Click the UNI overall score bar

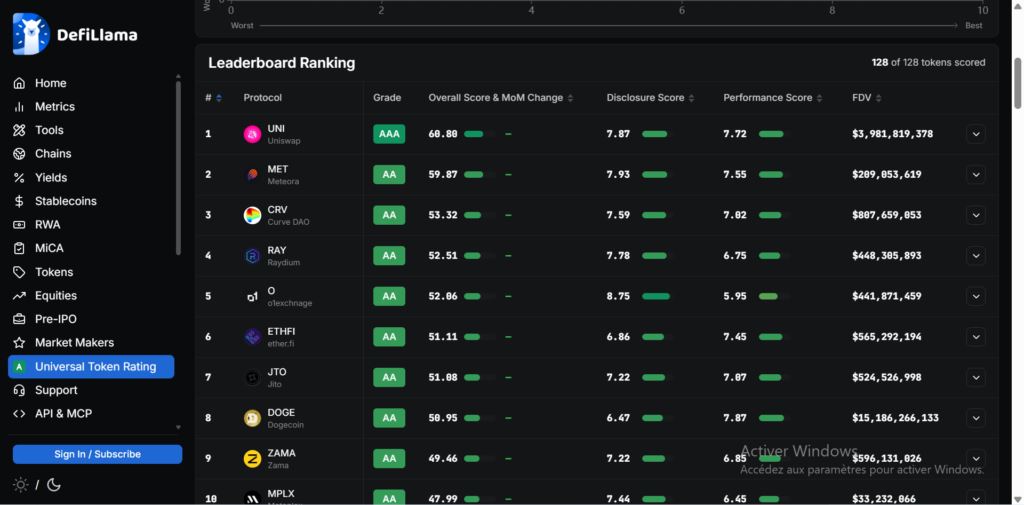coord(479,134)
